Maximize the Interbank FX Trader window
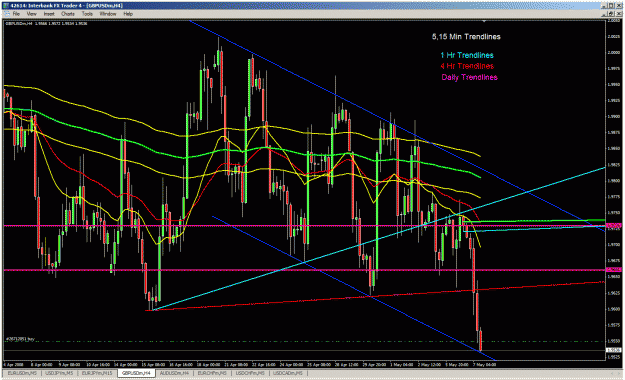 (612, 6)
